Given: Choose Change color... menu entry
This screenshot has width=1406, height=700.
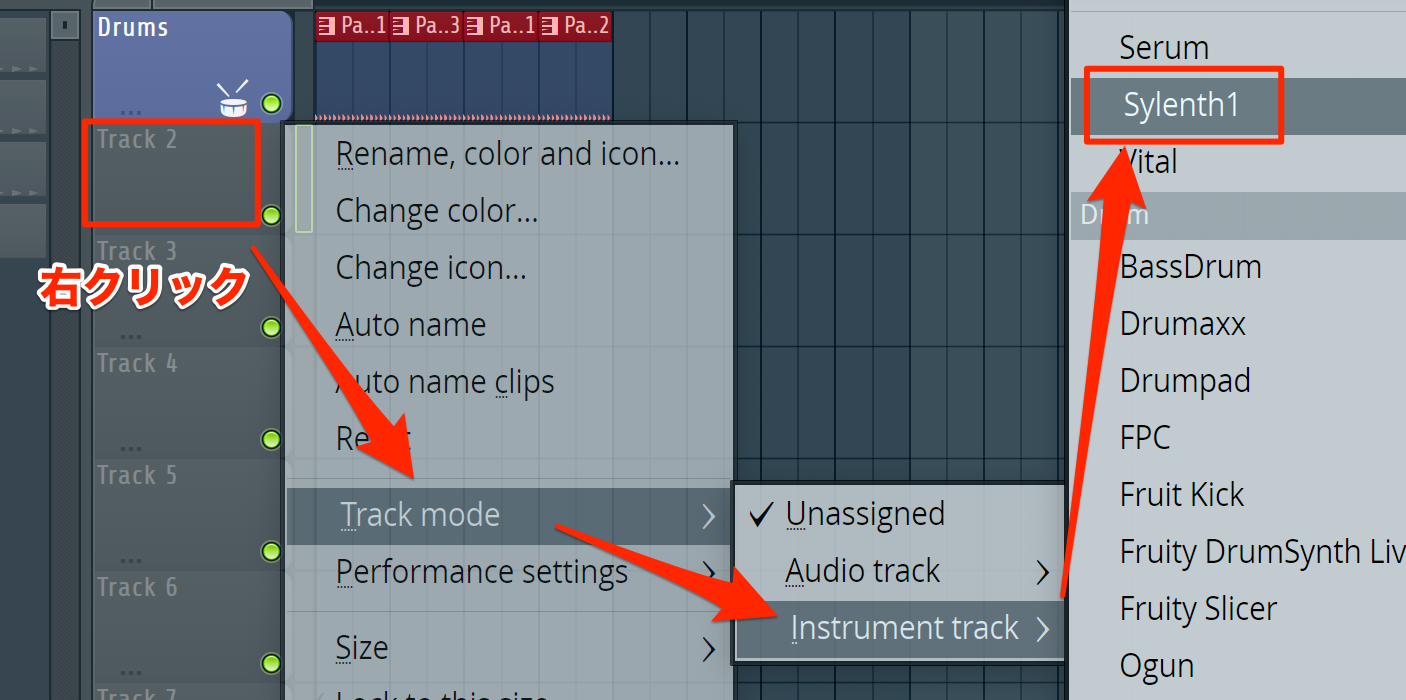Looking at the screenshot, I should click(x=437, y=211).
